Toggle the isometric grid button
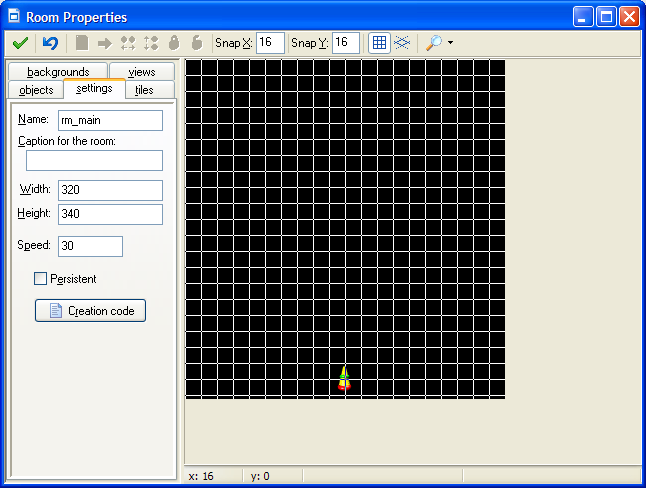646x488 pixels. click(401, 43)
